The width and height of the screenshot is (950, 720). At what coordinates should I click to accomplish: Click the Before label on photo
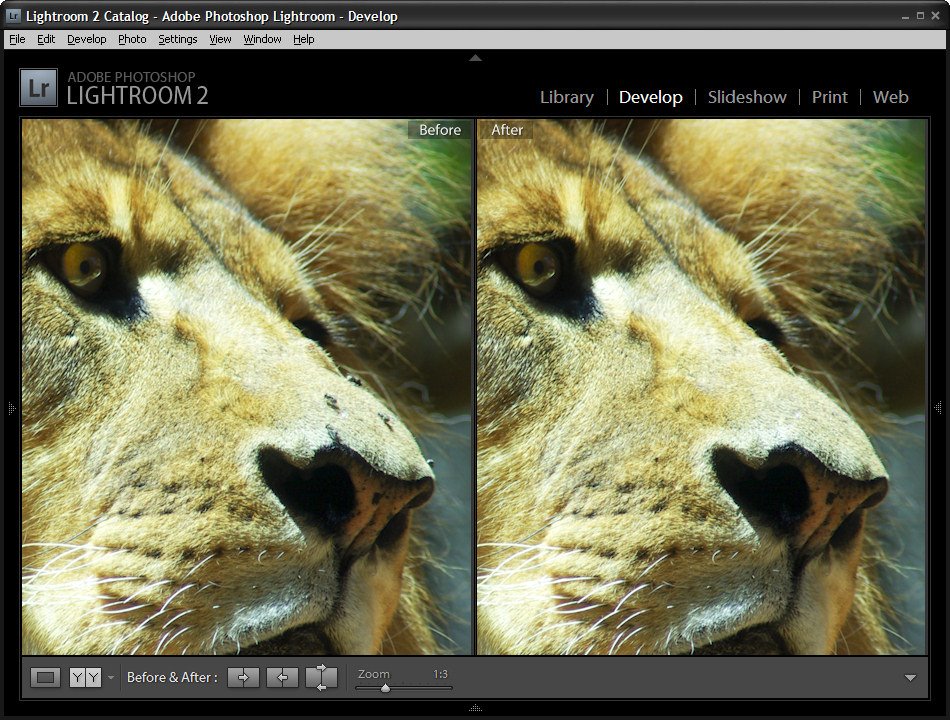click(440, 130)
